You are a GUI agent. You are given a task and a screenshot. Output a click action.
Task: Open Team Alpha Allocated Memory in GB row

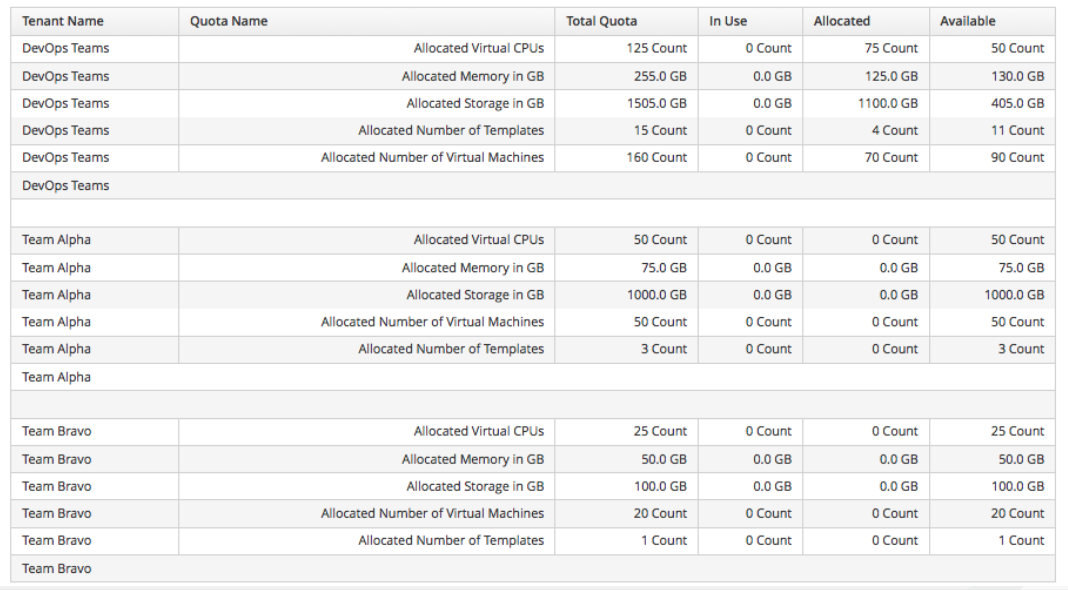click(x=473, y=268)
